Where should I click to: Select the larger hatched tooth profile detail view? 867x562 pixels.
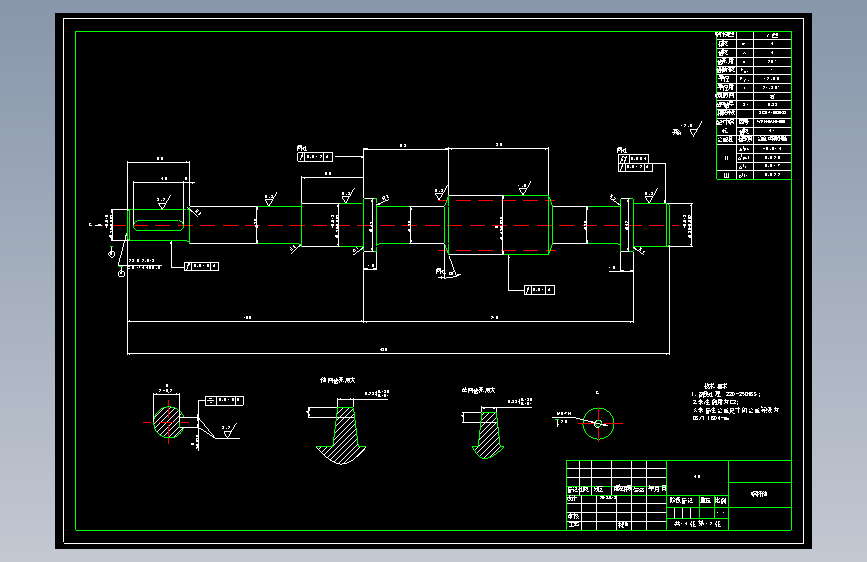pyautogui.click(x=341, y=435)
